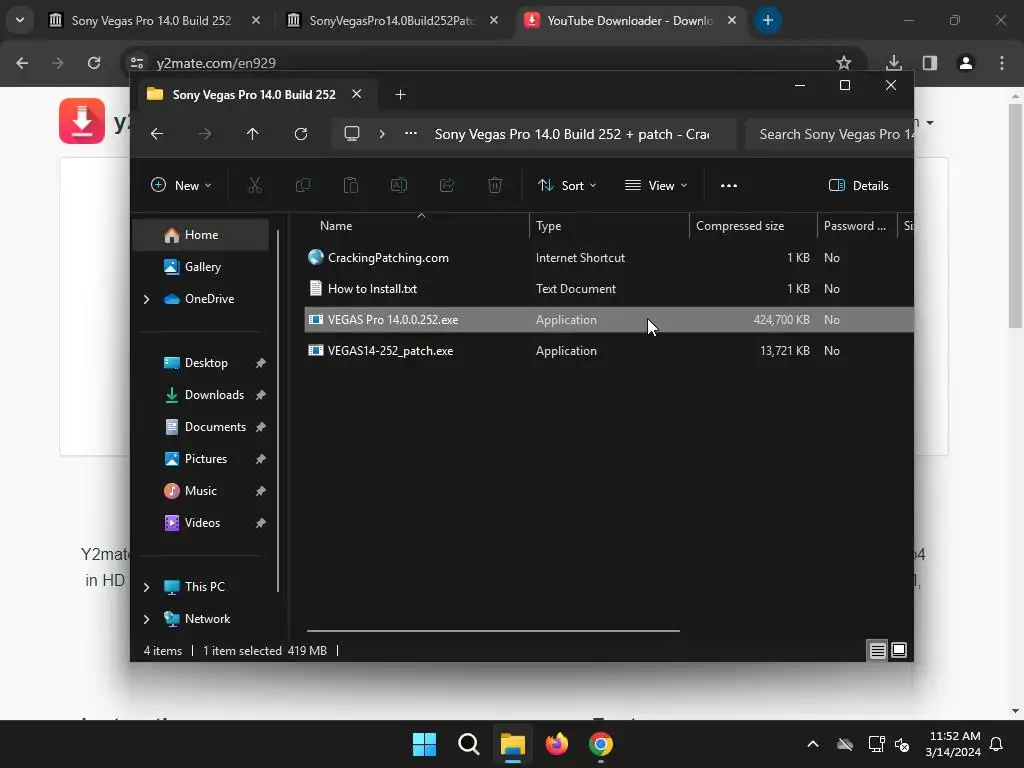The width and height of the screenshot is (1024, 768).
Task: Close the Sony Vegas Pro Explorer tab
Action: coord(357,94)
